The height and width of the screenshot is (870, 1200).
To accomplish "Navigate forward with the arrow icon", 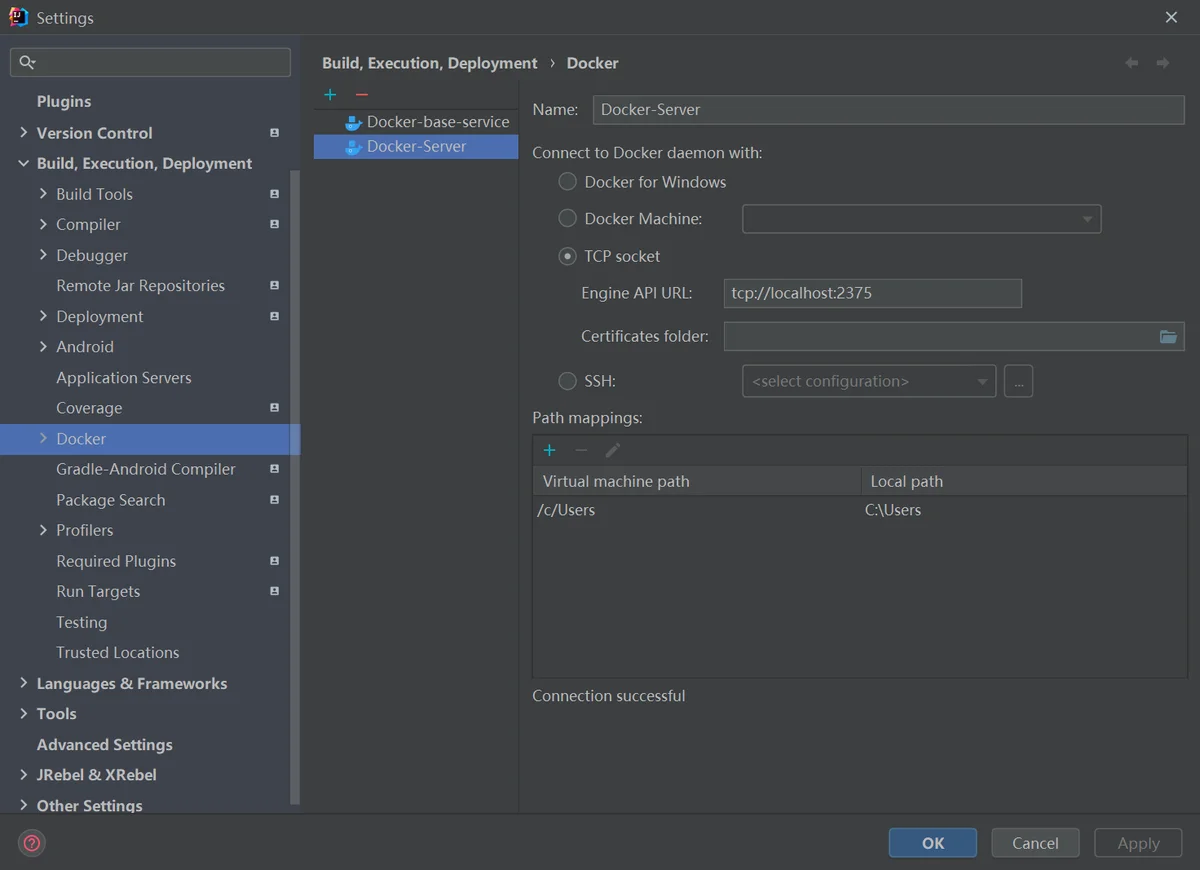I will [x=1163, y=63].
